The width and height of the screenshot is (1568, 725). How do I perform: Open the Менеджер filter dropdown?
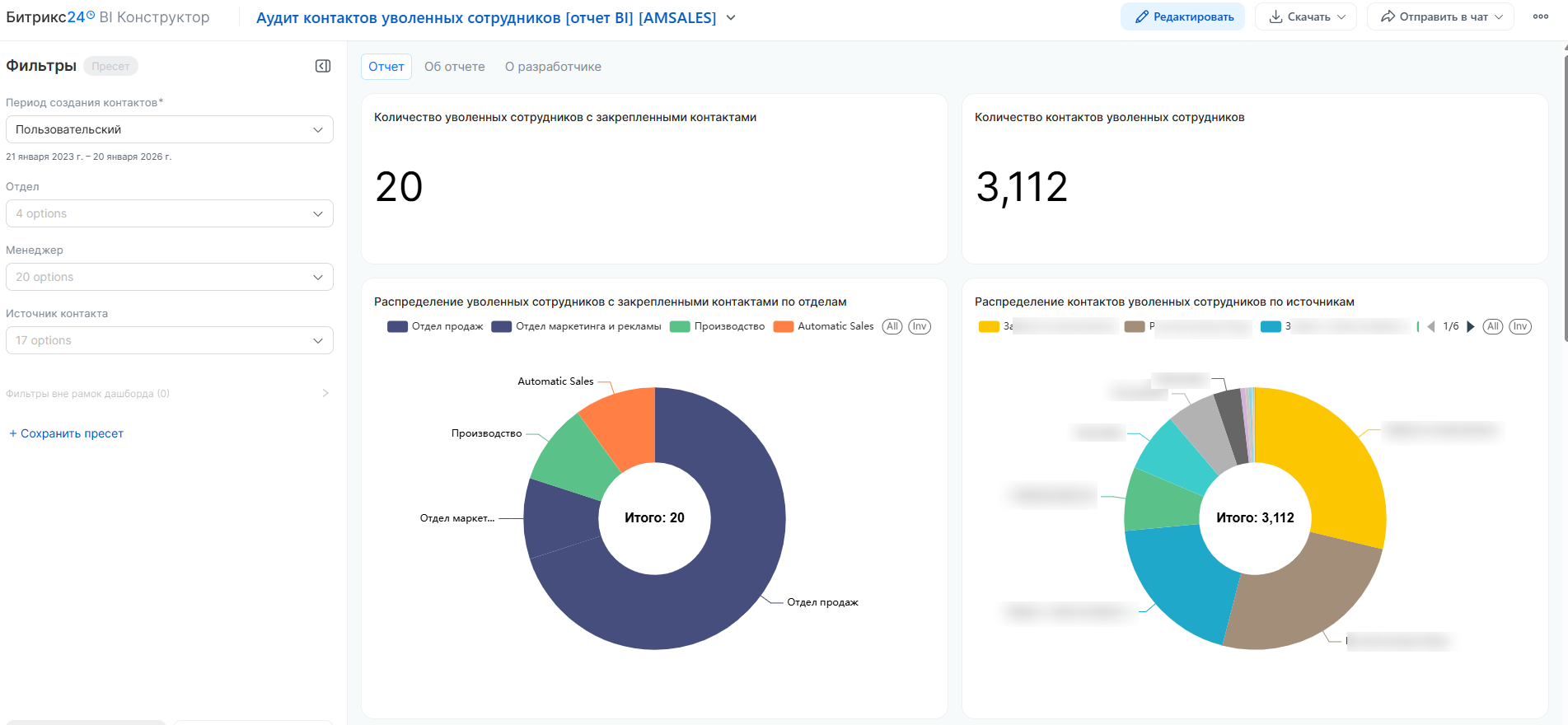pyautogui.click(x=170, y=277)
